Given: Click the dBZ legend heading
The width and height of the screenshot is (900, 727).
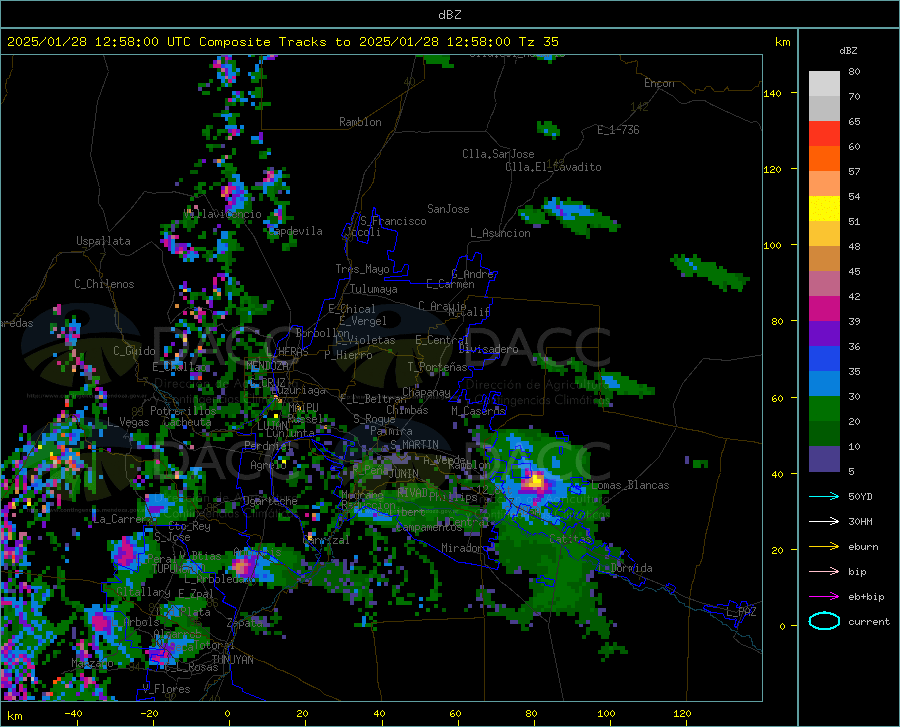Looking at the screenshot, I should pos(848,50).
